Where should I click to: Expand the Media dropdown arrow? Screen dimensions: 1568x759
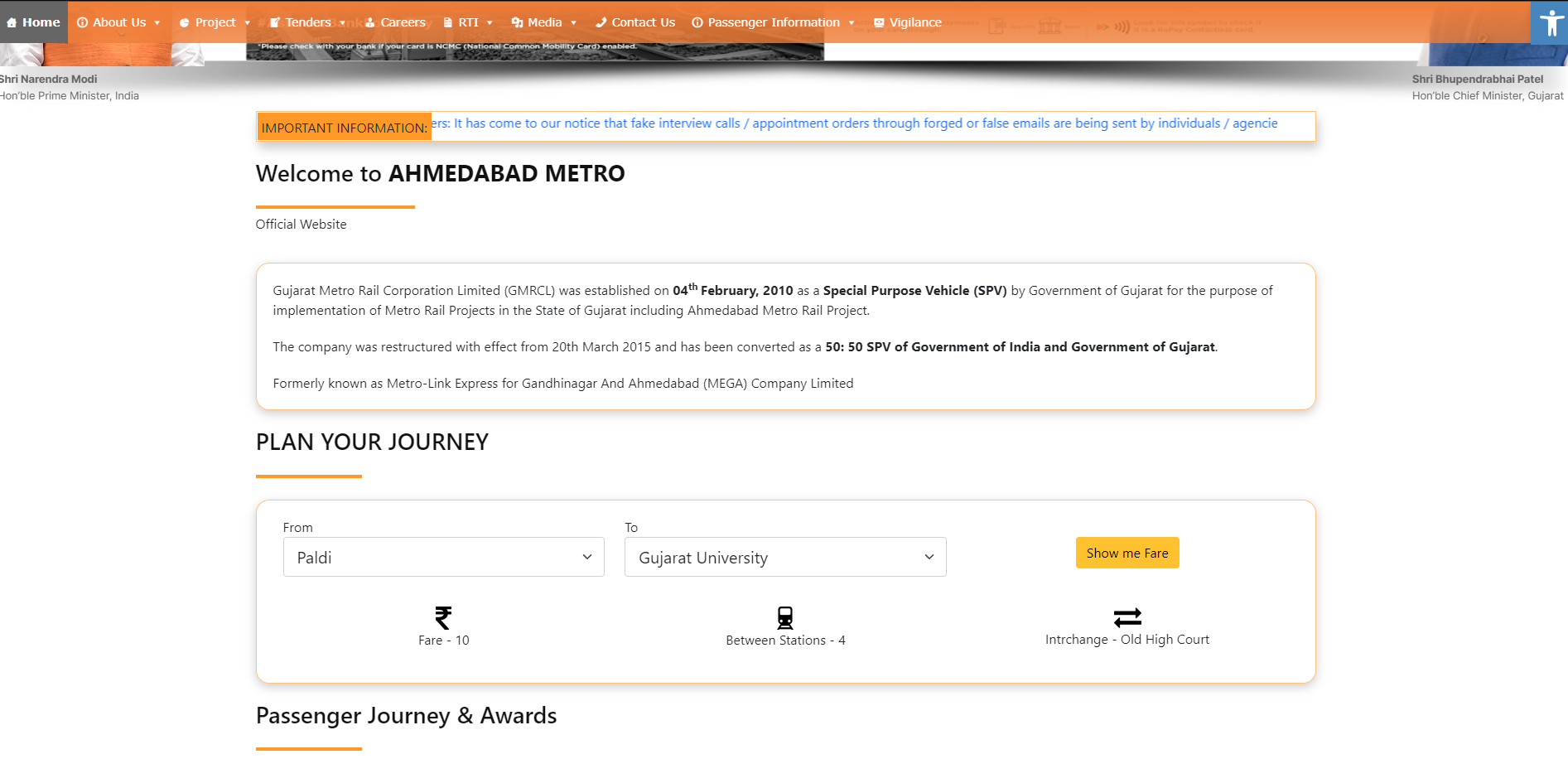573,23
